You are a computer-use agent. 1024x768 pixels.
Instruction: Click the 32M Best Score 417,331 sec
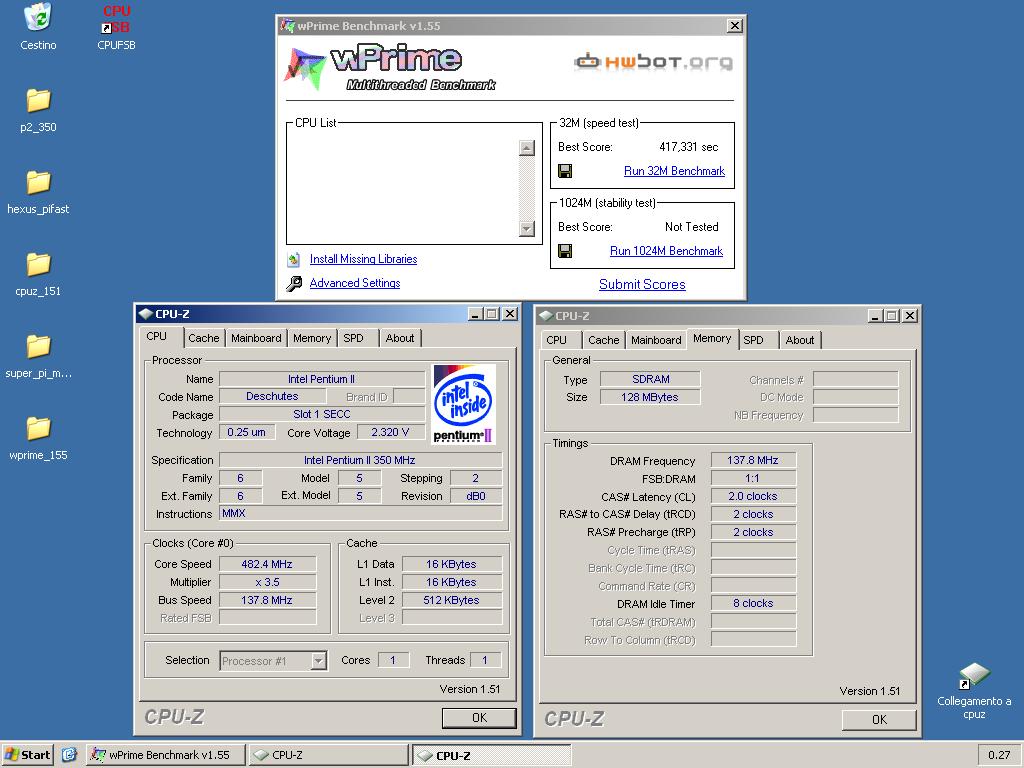688,147
